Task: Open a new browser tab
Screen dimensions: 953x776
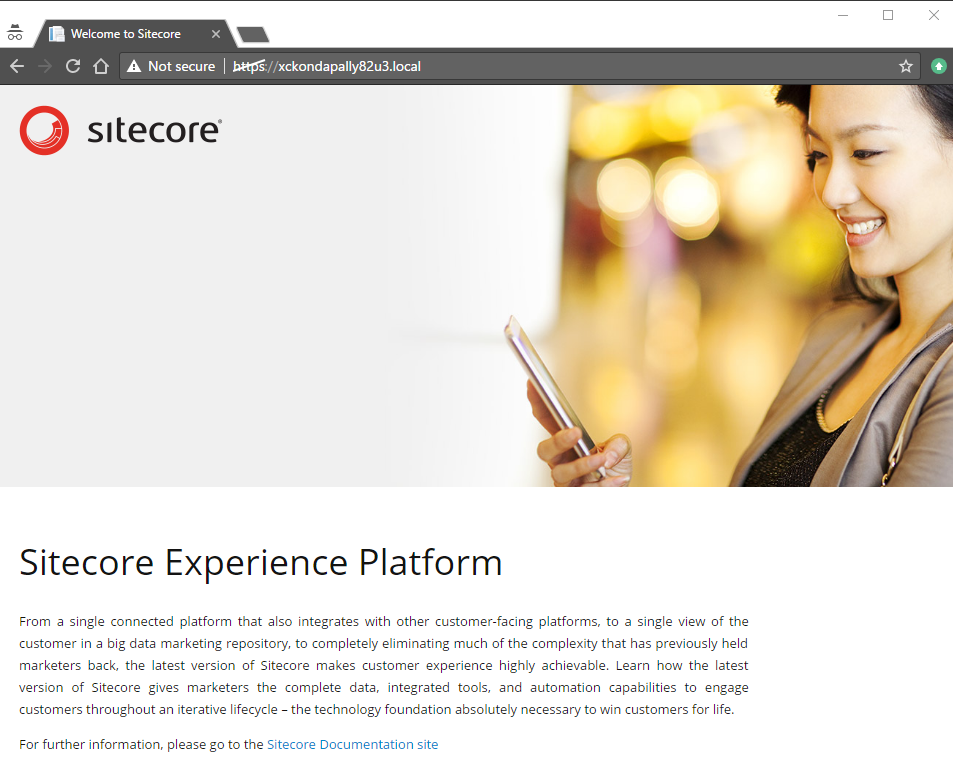Action: tap(253, 35)
